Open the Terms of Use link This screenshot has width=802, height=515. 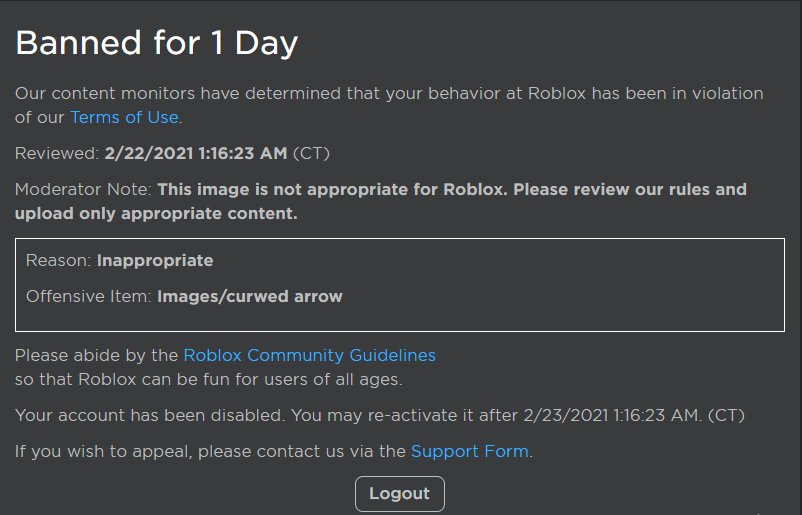pyautogui.click(x=124, y=117)
